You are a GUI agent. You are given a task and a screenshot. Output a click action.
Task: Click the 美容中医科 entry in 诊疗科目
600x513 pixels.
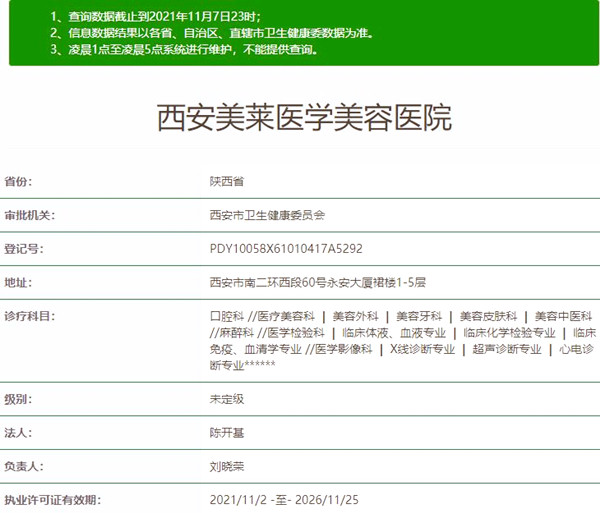click(563, 316)
